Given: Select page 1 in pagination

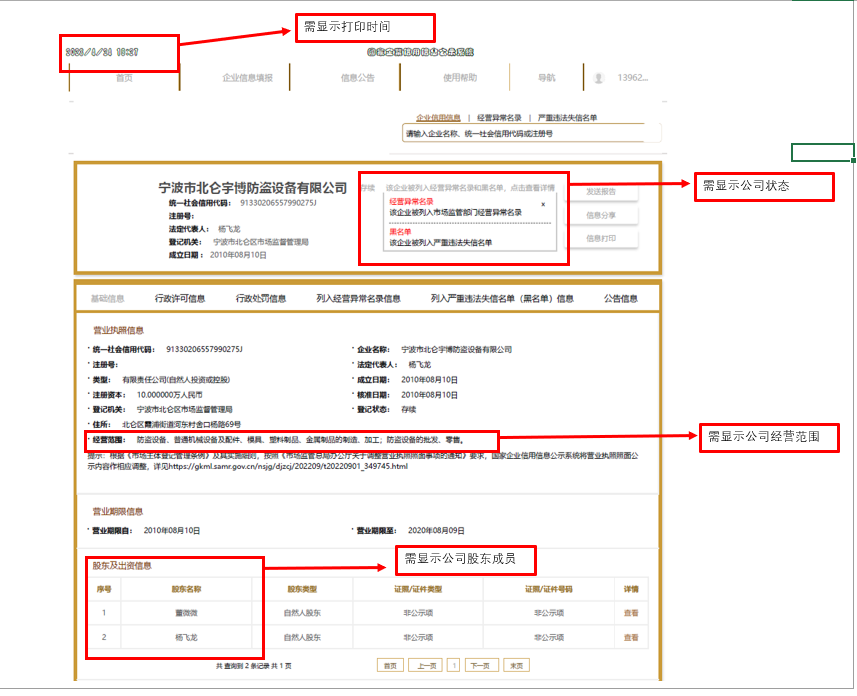Looking at the screenshot, I should (454, 665).
